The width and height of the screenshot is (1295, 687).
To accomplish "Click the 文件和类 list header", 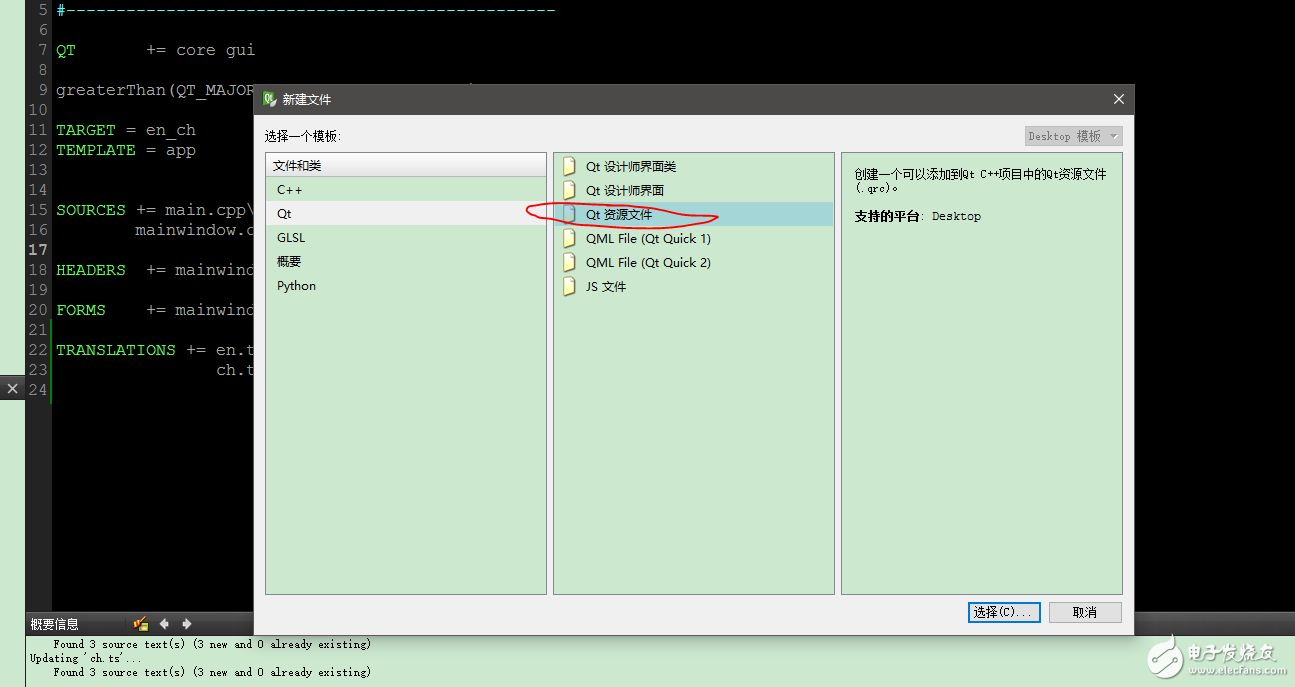I will (x=406, y=166).
